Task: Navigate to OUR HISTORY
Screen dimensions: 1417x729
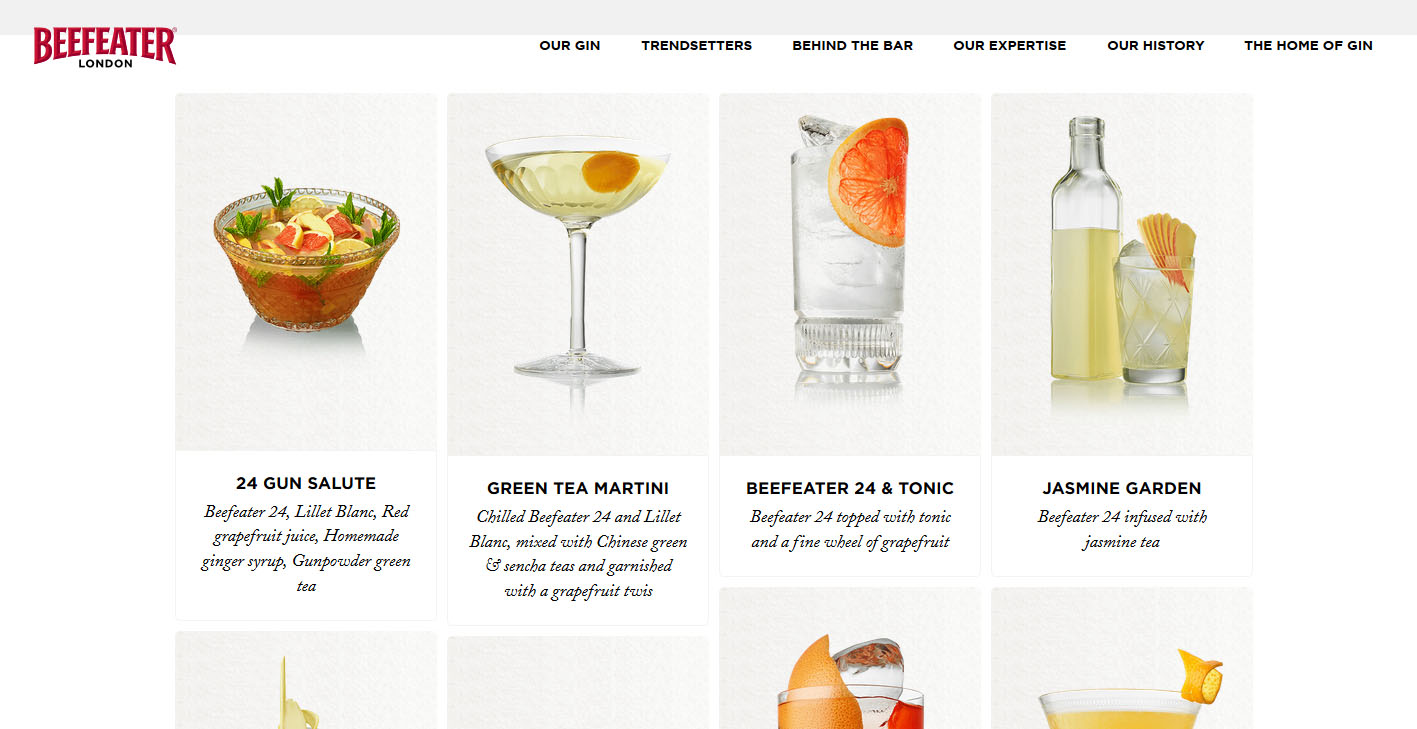Action: pos(1156,45)
